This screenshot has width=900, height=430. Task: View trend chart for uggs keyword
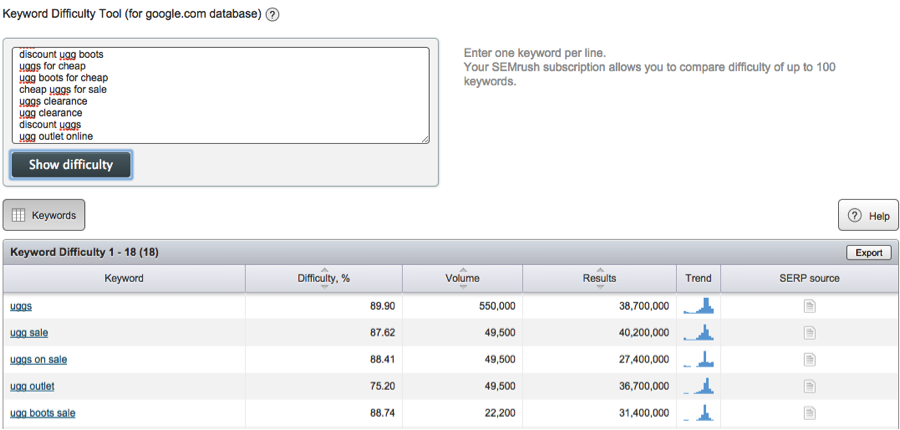pos(698,305)
